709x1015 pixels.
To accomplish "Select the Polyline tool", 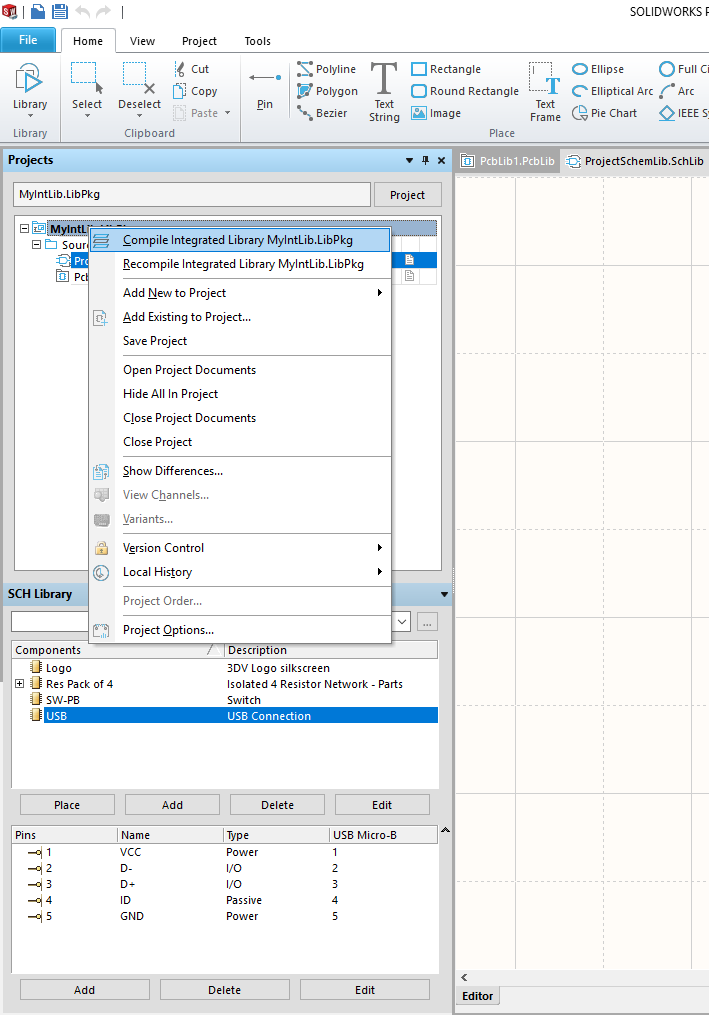I will [x=326, y=69].
